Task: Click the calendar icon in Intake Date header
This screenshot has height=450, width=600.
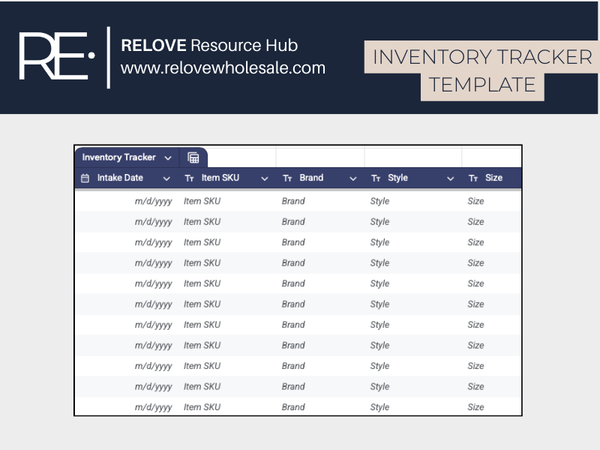Action: click(x=85, y=178)
